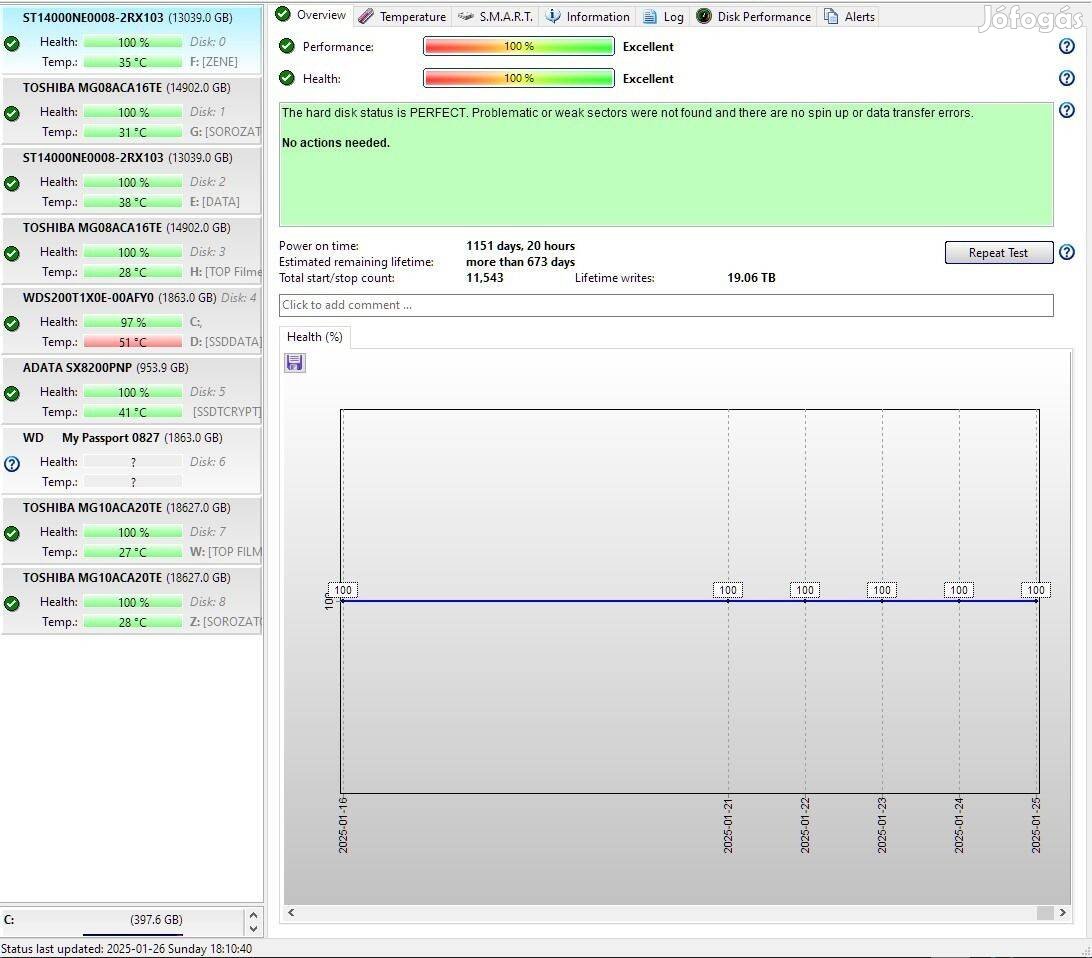The width and height of the screenshot is (1092, 958).
Task: Select disk TOSHIBA MG10ACA20TE W: drive
Action: click(x=131, y=530)
